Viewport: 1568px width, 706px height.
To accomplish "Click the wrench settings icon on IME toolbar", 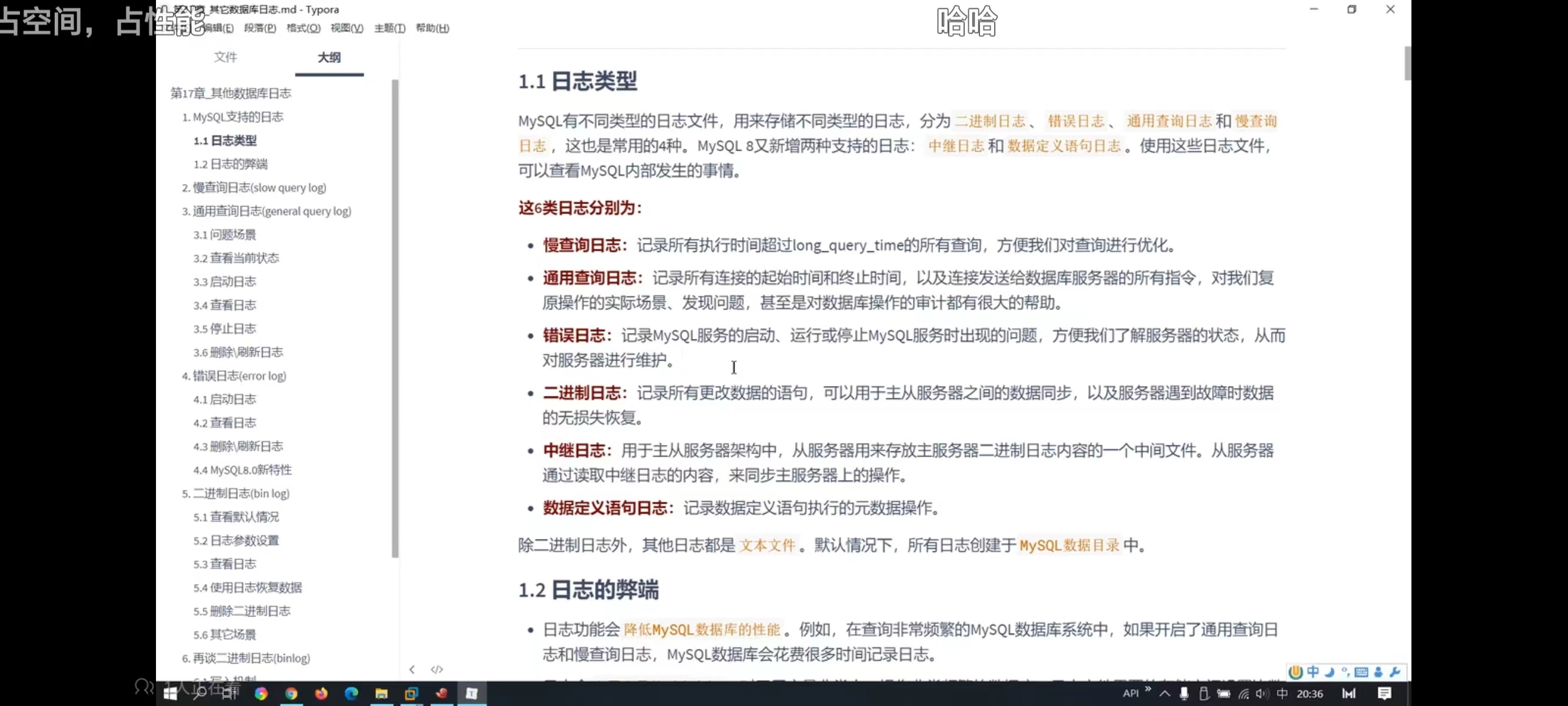I will click(x=1395, y=671).
